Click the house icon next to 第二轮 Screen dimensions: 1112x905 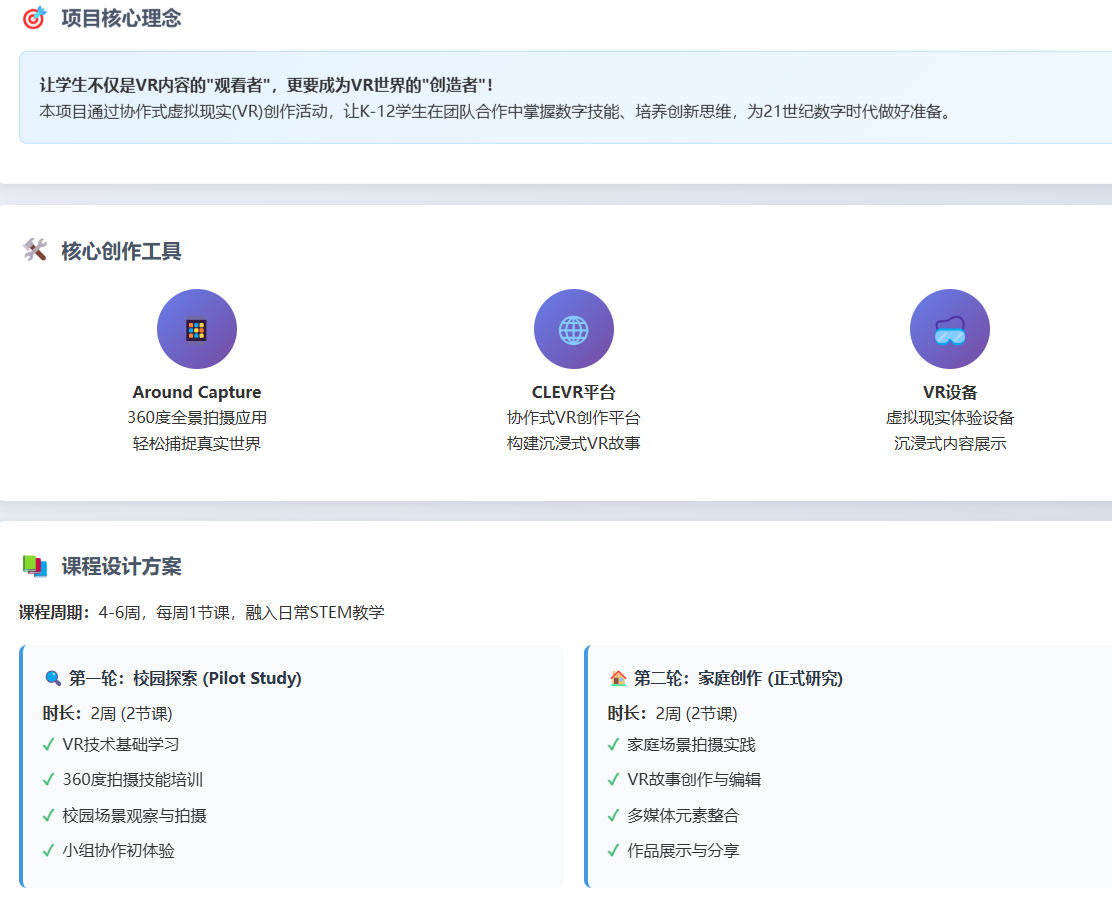pos(618,678)
